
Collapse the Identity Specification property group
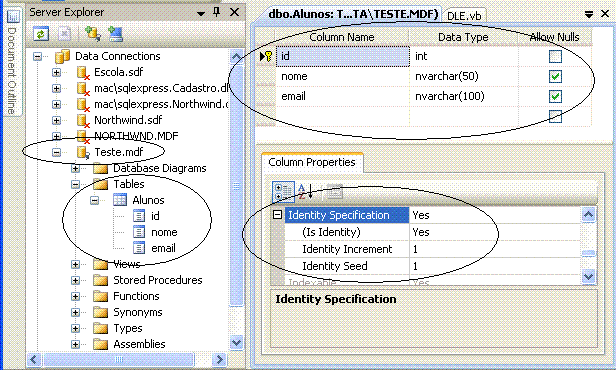point(278,215)
